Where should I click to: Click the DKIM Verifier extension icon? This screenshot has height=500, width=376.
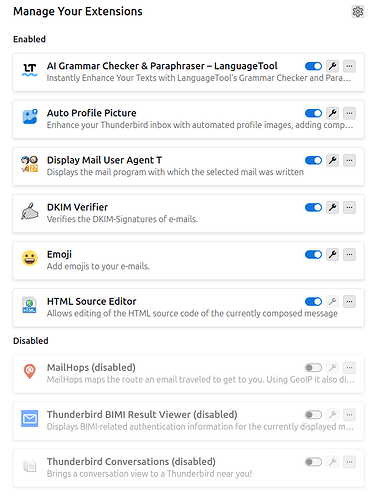click(x=30, y=211)
